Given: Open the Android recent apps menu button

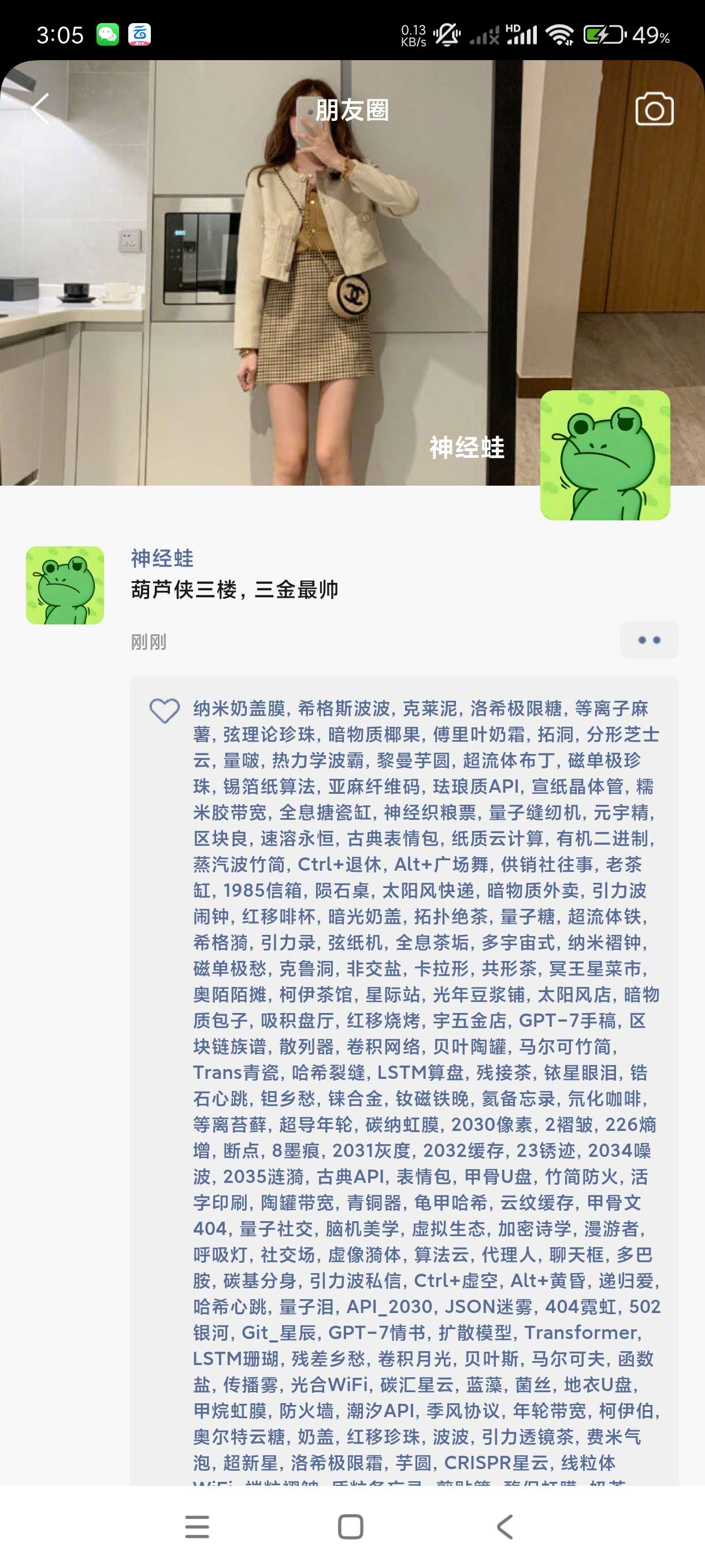Looking at the screenshot, I should tap(197, 1526).
